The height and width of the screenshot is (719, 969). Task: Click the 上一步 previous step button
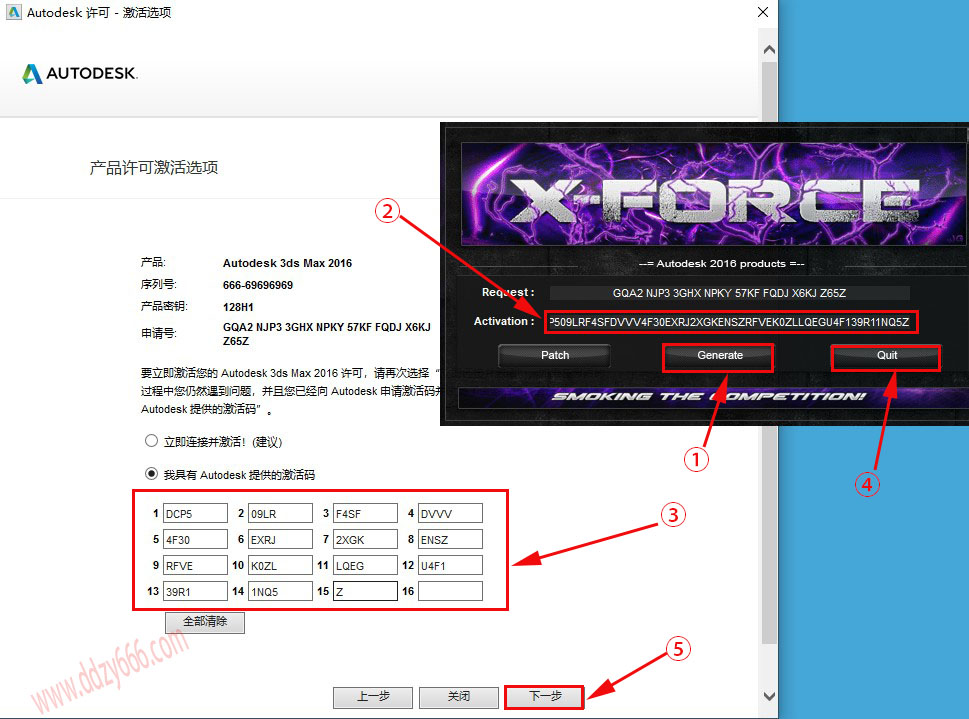pyautogui.click(x=373, y=697)
